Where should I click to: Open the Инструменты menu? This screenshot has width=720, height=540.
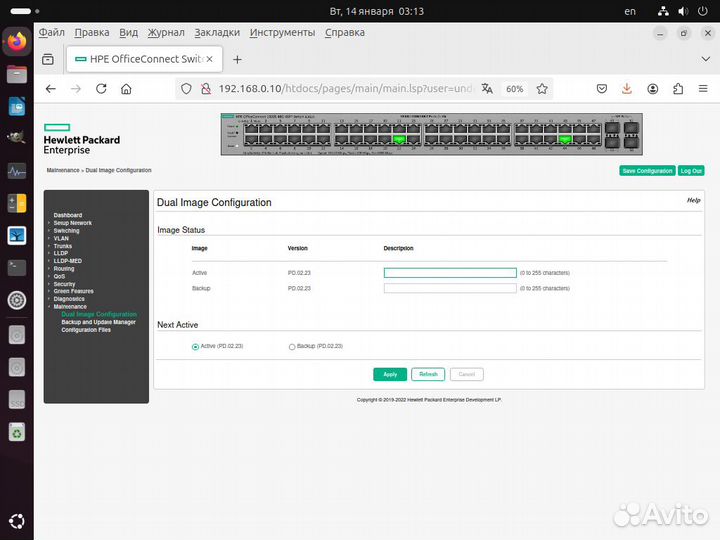point(282,33)
